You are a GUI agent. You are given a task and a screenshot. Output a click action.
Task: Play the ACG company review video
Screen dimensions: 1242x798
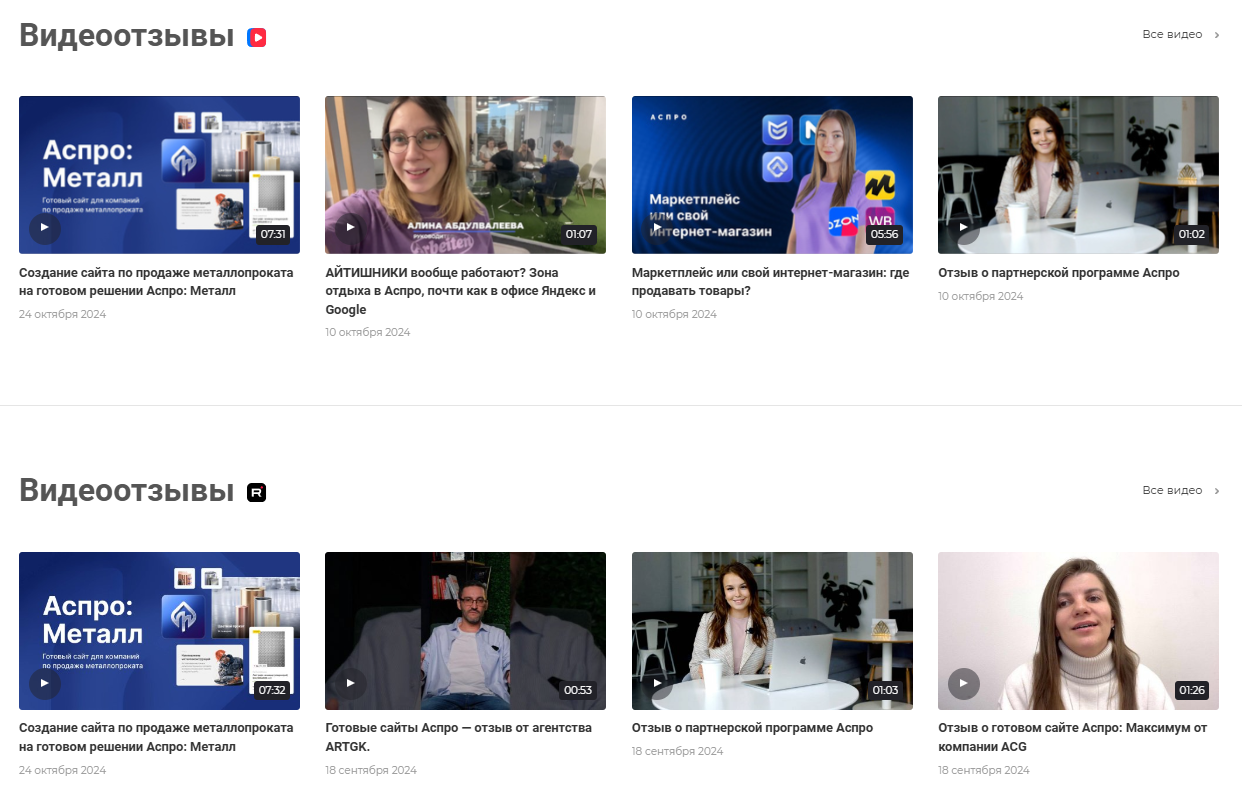pyautogui.click(x=963, y=684)
